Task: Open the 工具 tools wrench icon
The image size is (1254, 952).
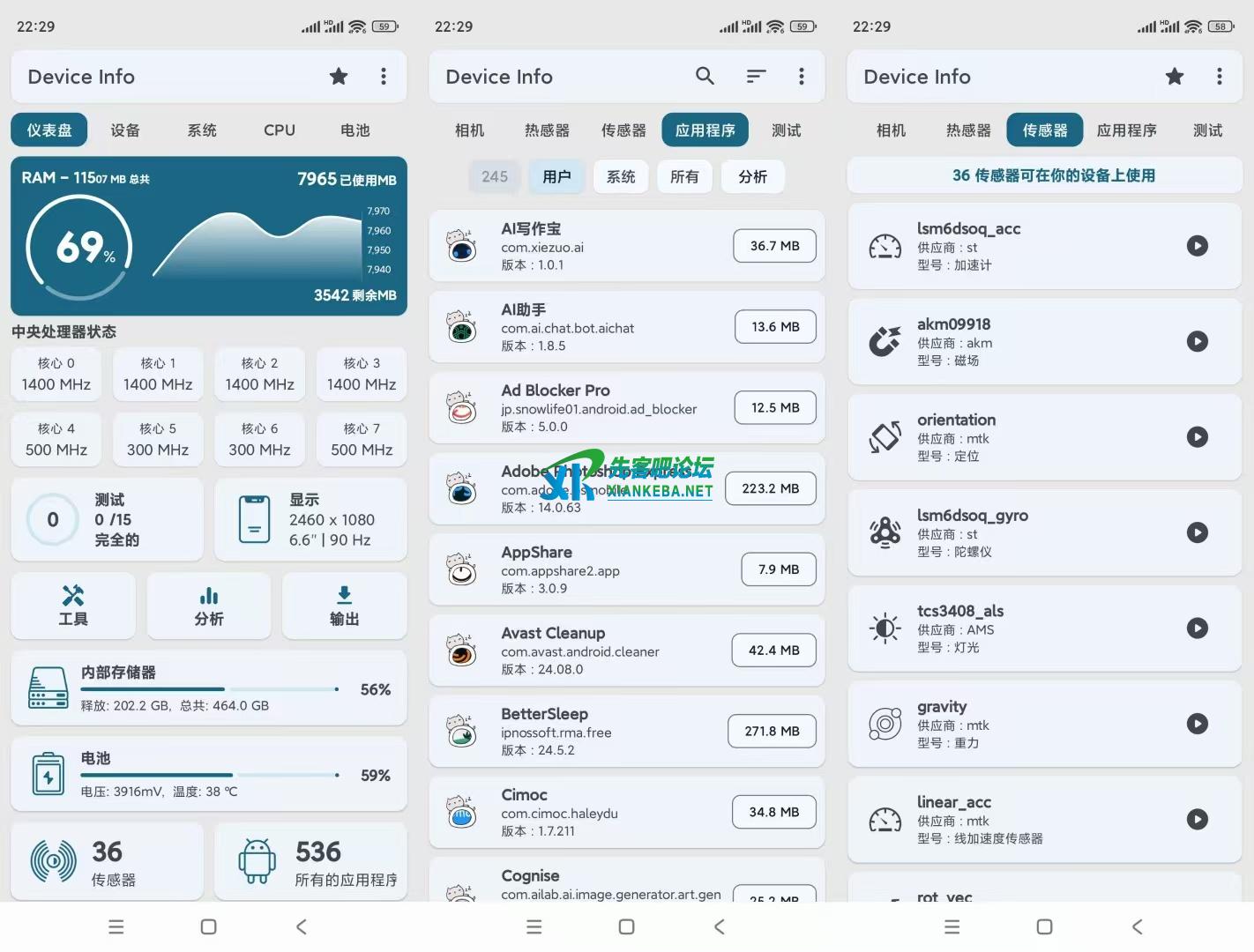Action: point(73,596)
